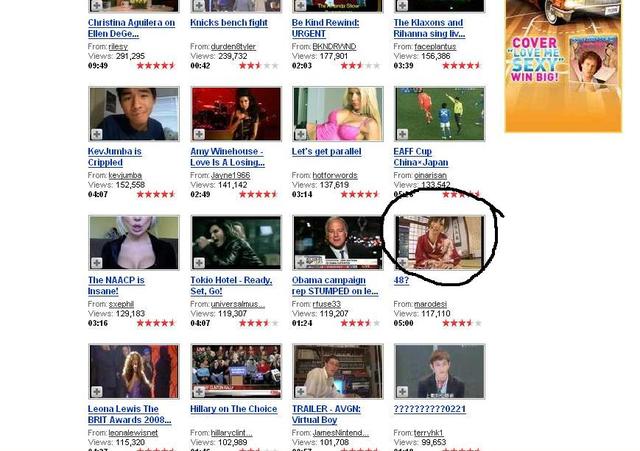Open the EAFF Cup soccer match thumbnail
The image size is (640, 451).
pyautogui.click(x=440, y=114)
